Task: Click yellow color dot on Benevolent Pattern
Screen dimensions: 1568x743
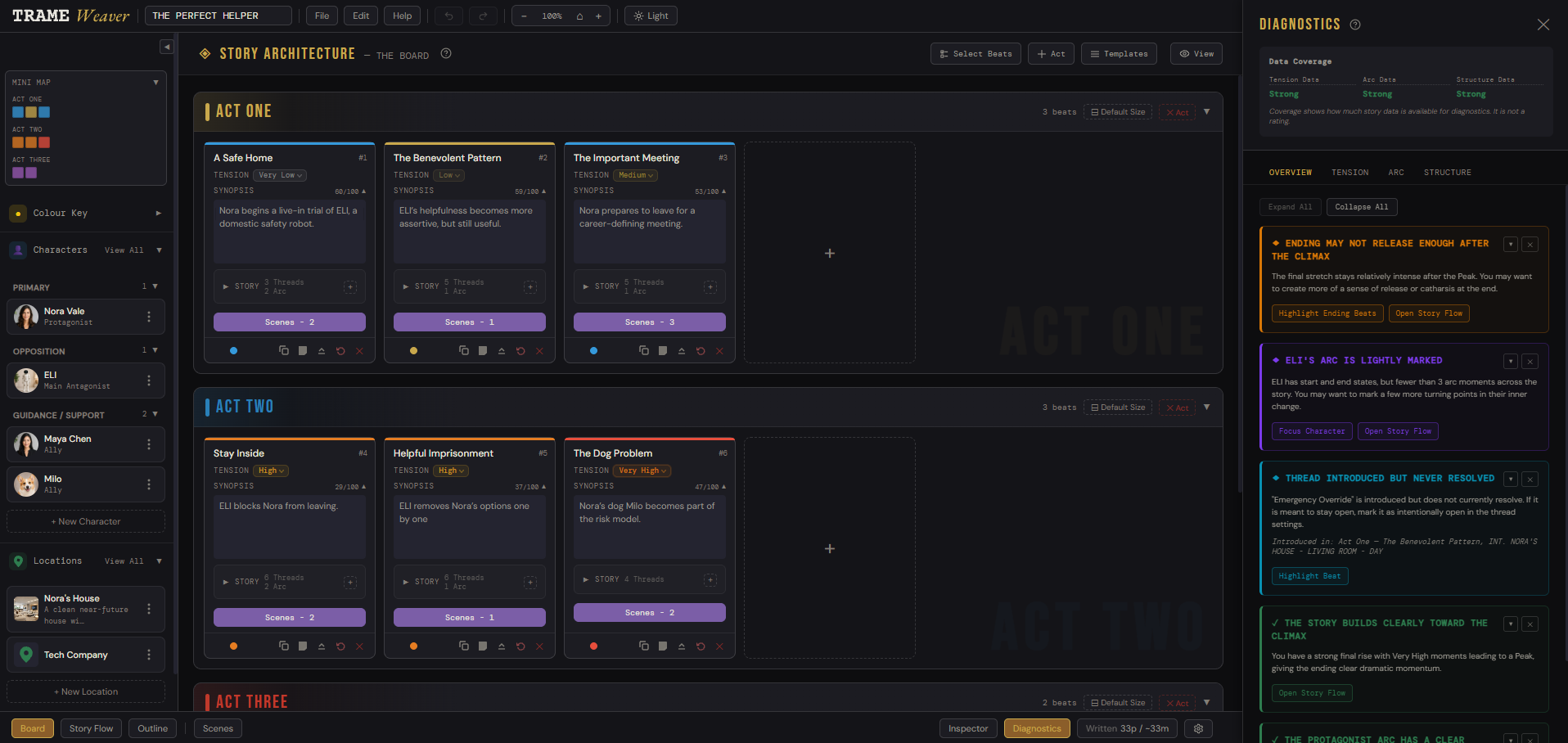Action: pos(414,350)
